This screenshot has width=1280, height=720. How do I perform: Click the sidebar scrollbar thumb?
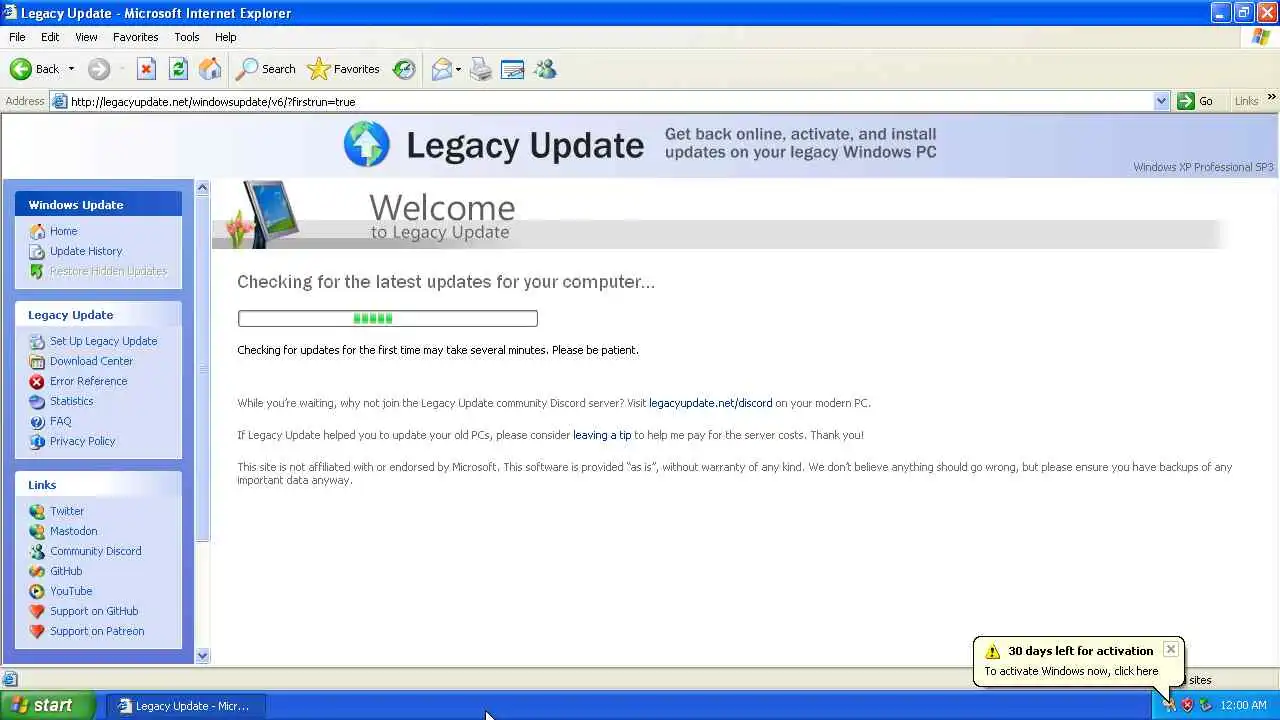coord(202,368)
